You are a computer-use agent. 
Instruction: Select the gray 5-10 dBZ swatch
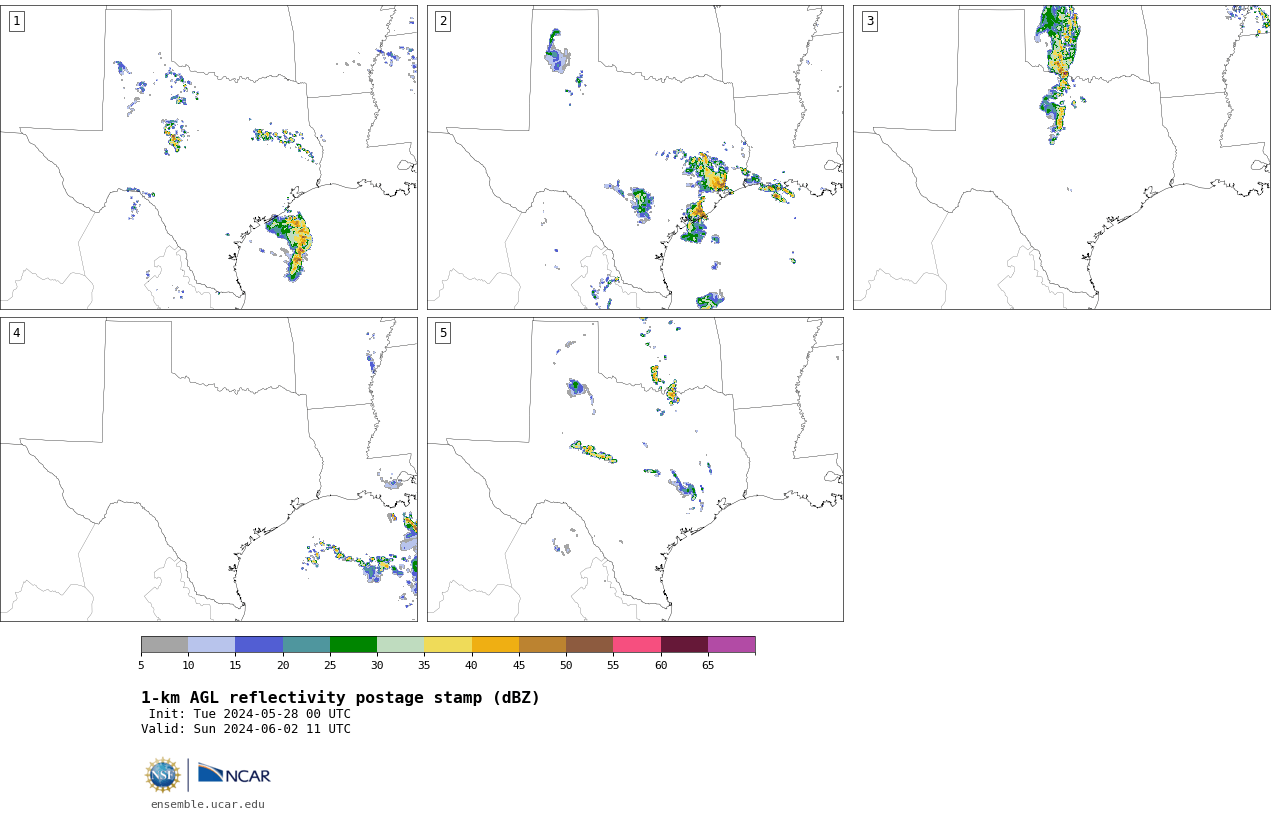164,644
